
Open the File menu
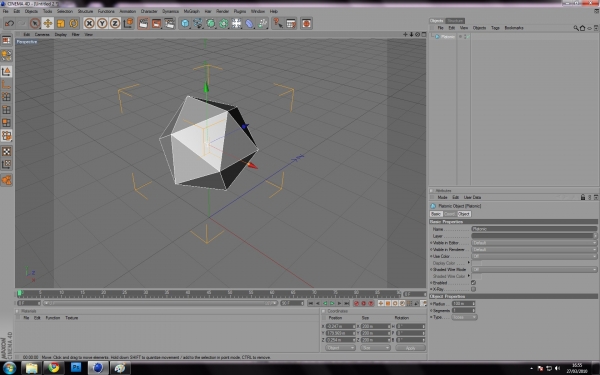click(x=6, y=11)
